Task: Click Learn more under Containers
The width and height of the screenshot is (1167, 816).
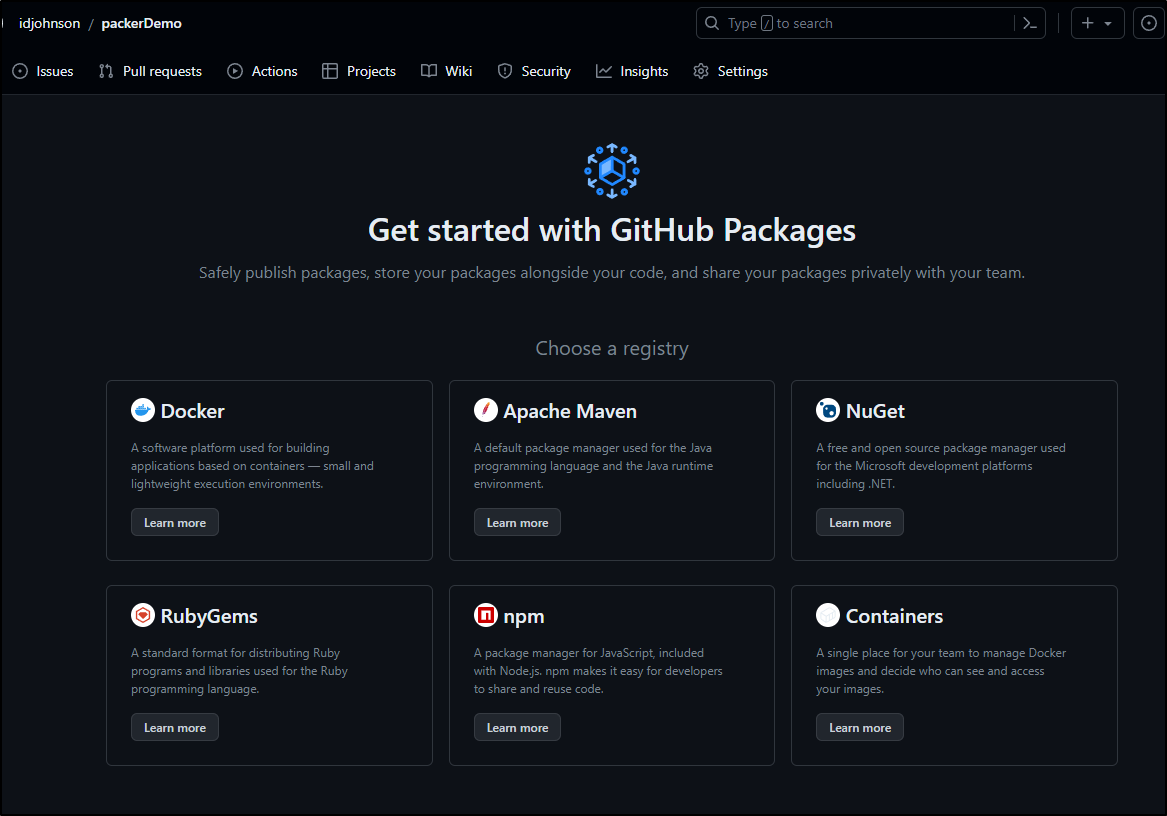Action: [860, 727]
